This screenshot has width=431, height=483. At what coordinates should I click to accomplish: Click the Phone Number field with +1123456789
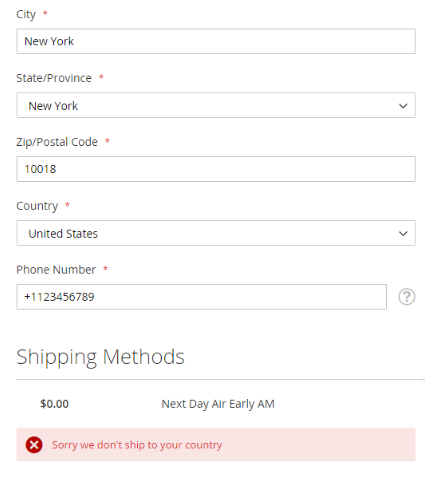[x=202, y=297]
